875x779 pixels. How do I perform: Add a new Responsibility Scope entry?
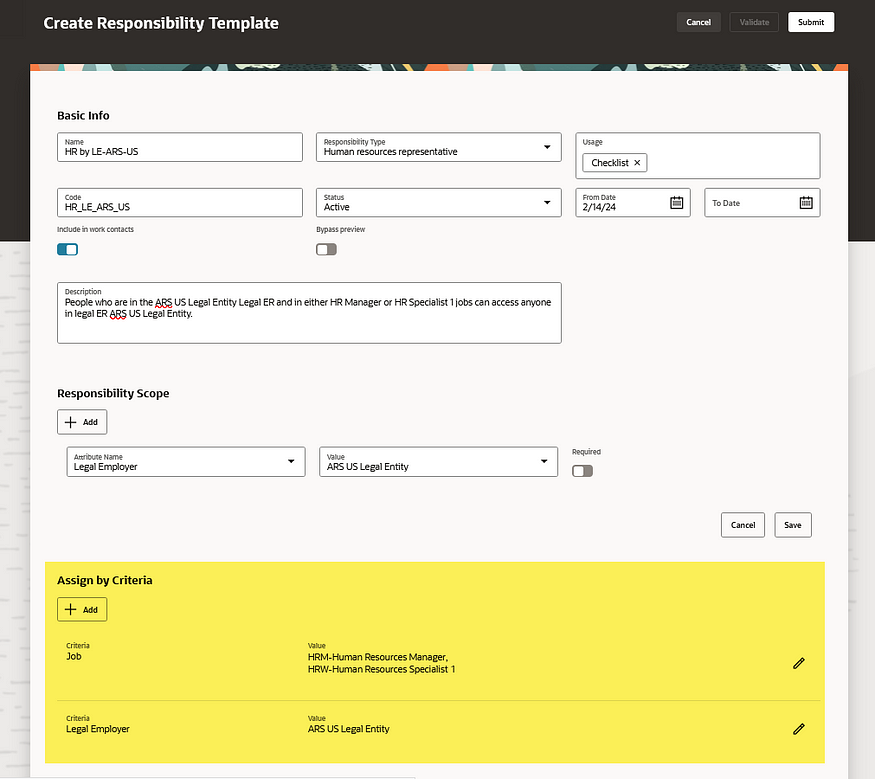click(82, 422)
